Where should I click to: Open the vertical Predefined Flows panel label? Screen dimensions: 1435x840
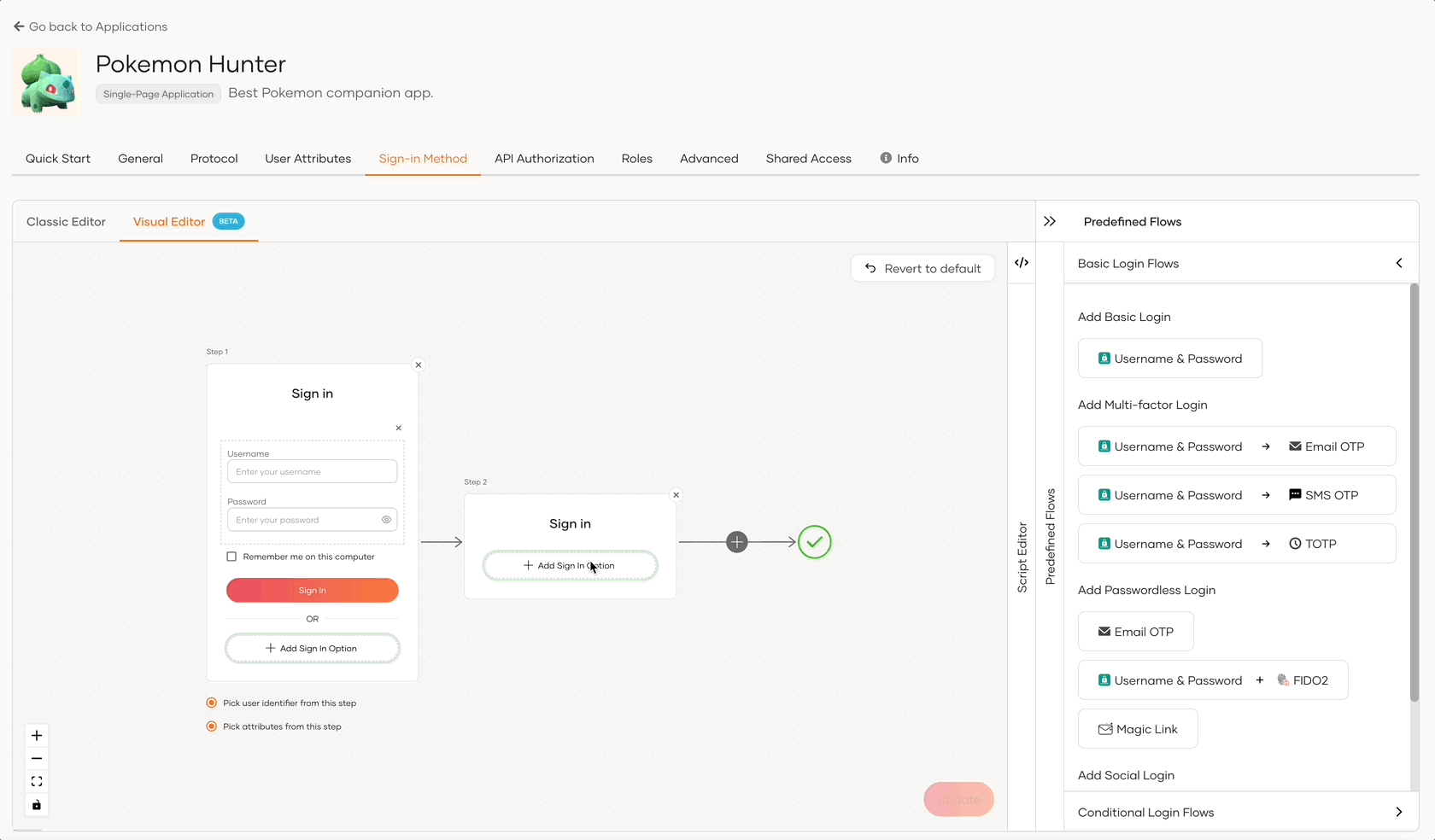1051,537
